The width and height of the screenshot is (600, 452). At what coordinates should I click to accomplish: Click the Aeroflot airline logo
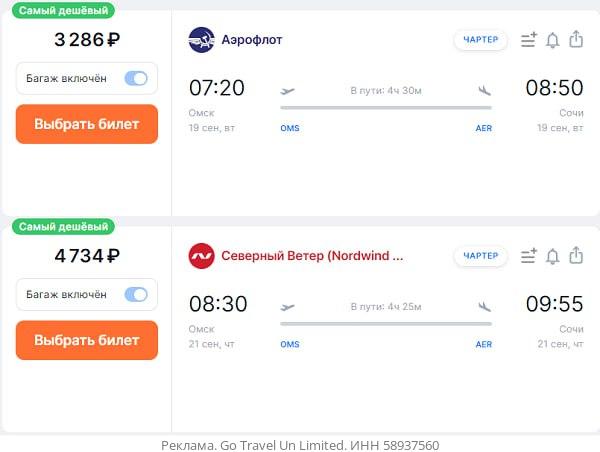point(201,40)
